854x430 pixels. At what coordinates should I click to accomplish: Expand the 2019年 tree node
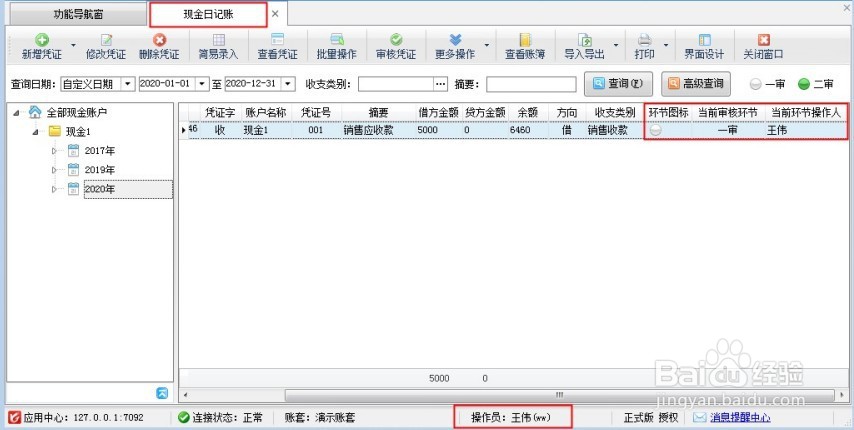[54, 170]
